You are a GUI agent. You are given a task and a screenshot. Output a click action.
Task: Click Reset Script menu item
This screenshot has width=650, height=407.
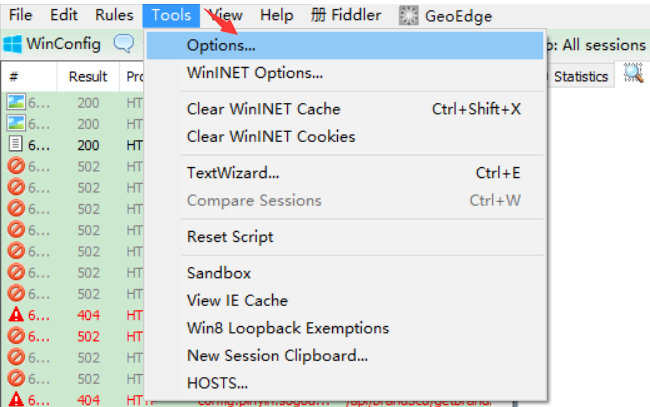(230, 237)
